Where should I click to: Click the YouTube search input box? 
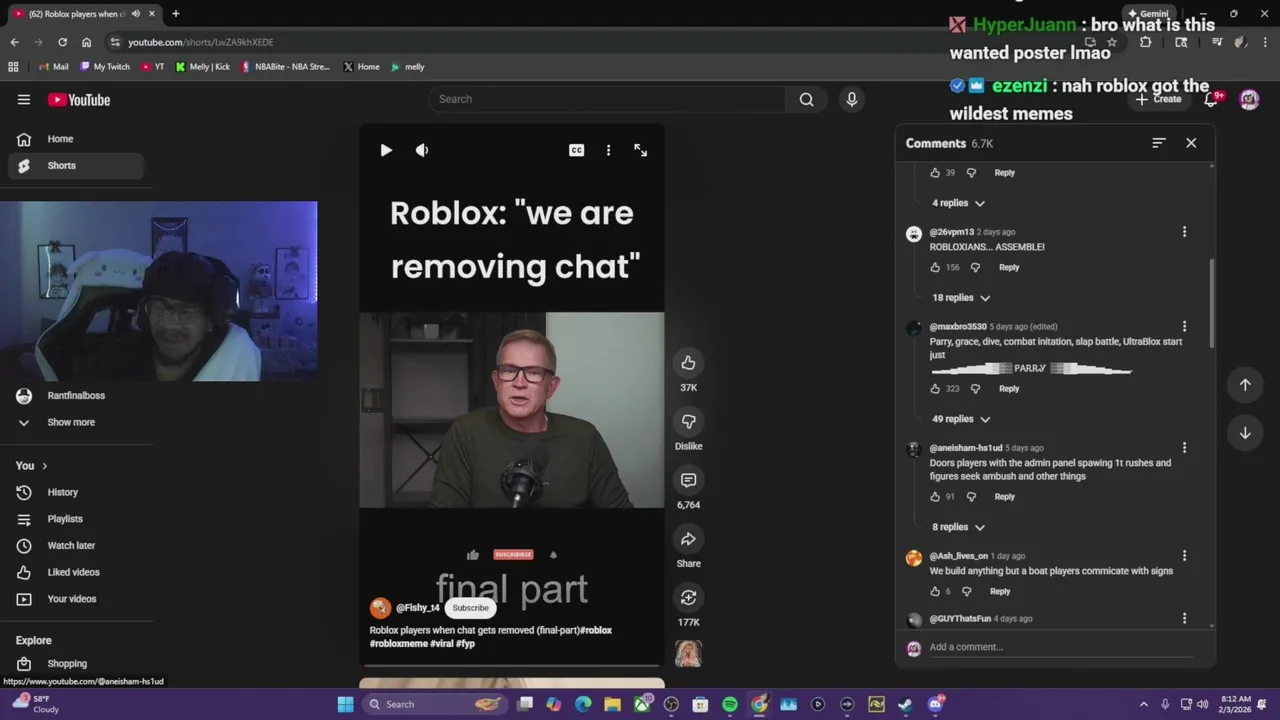(x=607, y=99)
